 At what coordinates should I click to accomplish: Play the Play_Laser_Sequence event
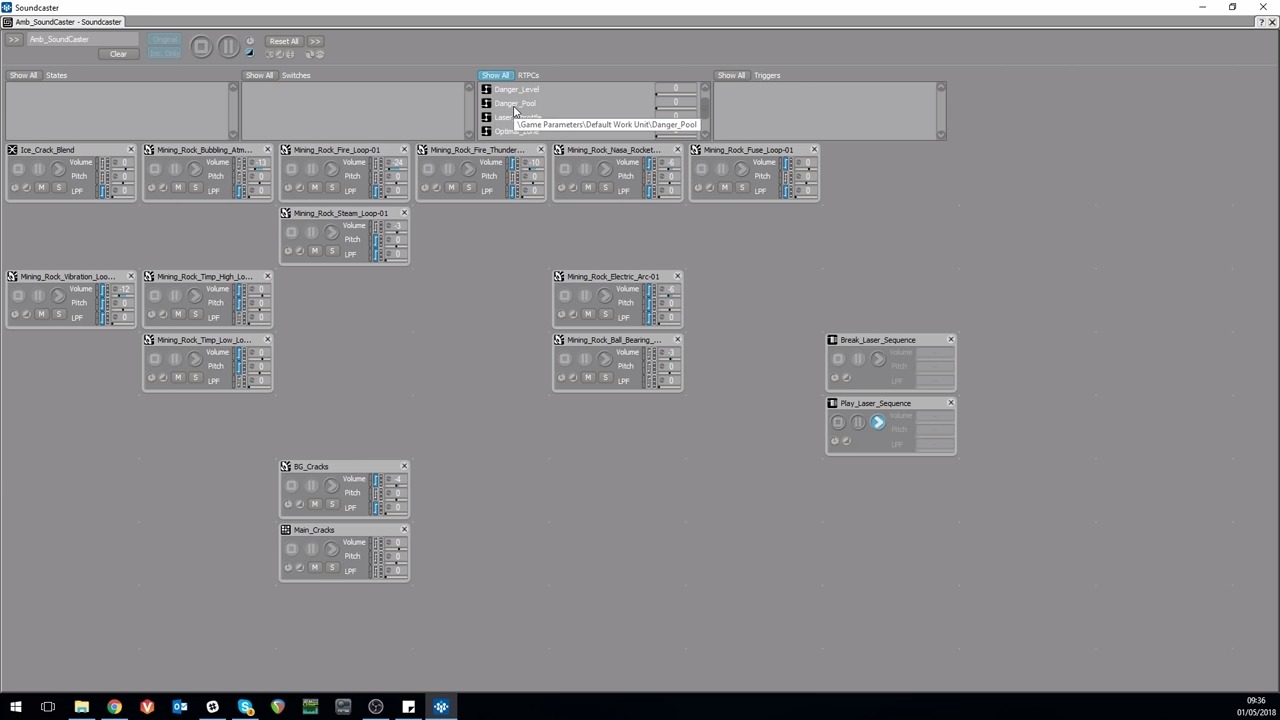(878, 423)
